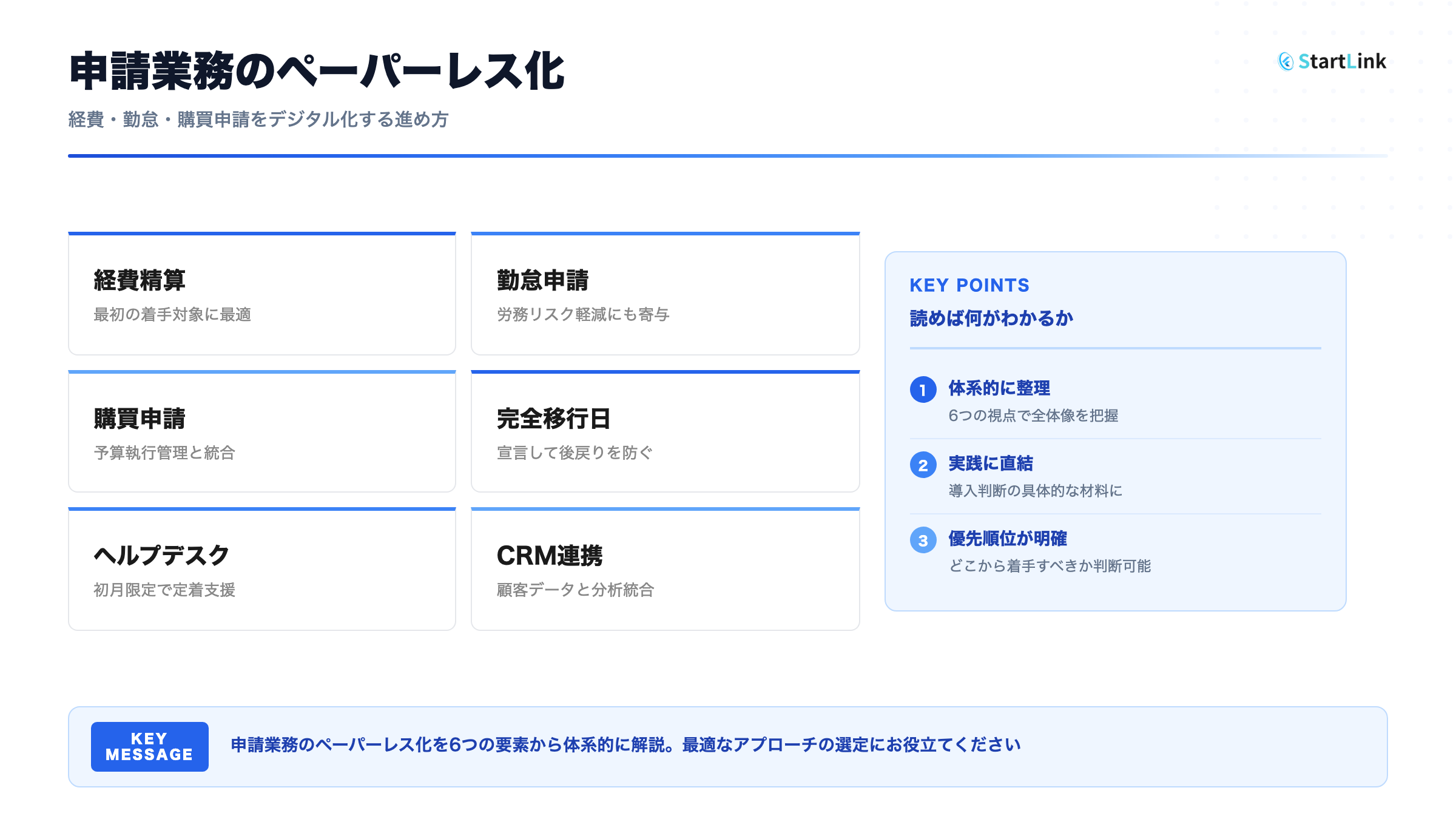Open the 購買申請 card

[x=261, y=432]
